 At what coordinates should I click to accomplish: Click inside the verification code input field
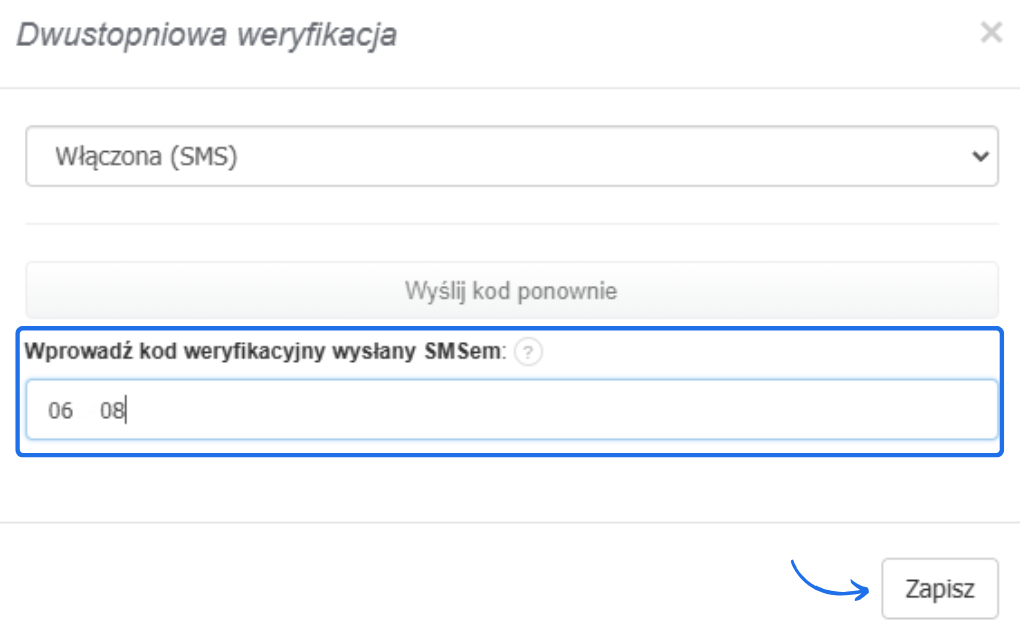[x=512, y=410]
